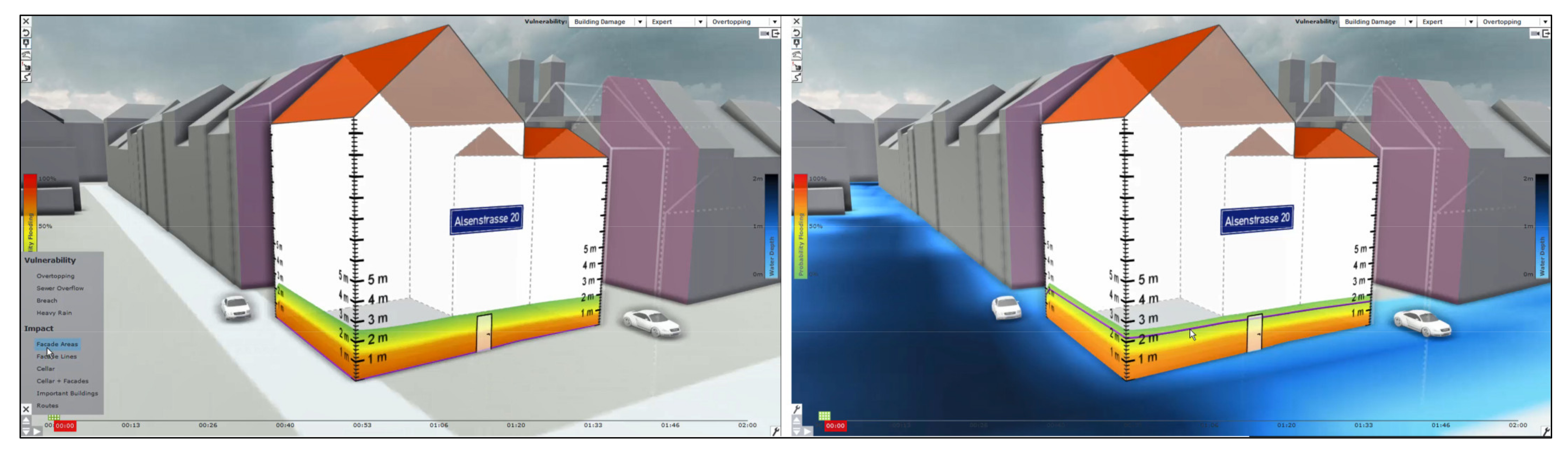Image resolution: width=1568 pixels, height=457 pixels.
Task: Click the alert hand tool in left view
Action: 26,66
